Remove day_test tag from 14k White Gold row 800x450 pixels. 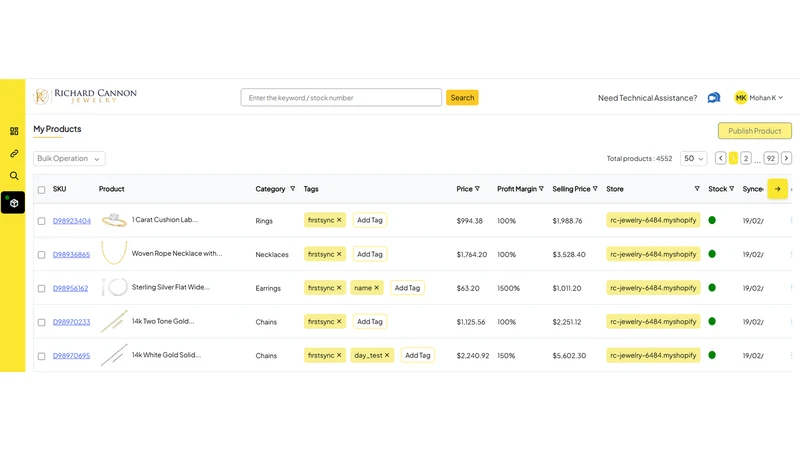pyautogui.click(x=387, y=355)
